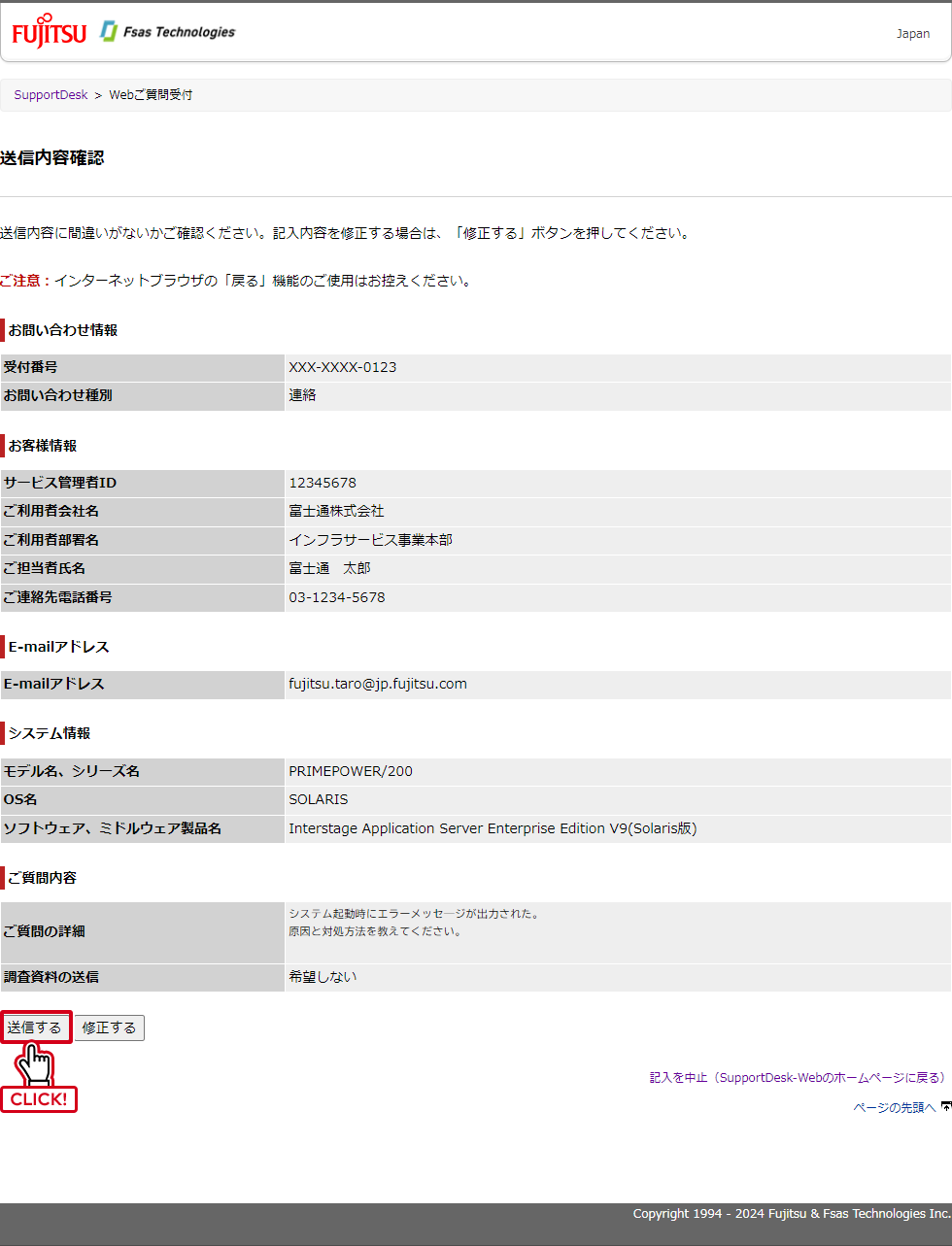
Task: Click the ご利用者会社名 label
Action: (x=51, y=511)
